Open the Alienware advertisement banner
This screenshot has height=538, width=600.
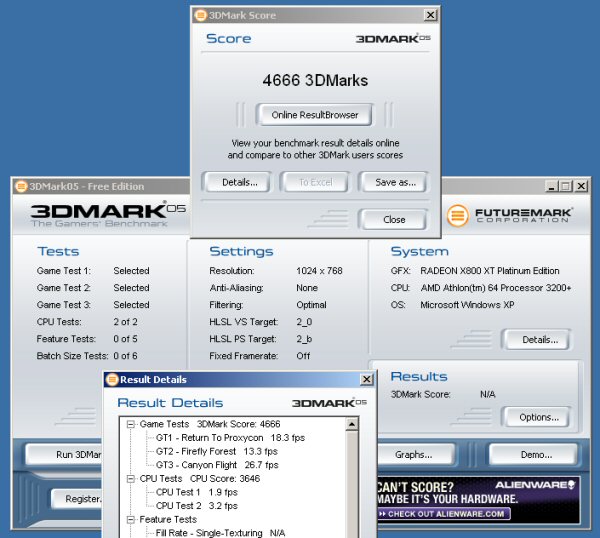478,500
